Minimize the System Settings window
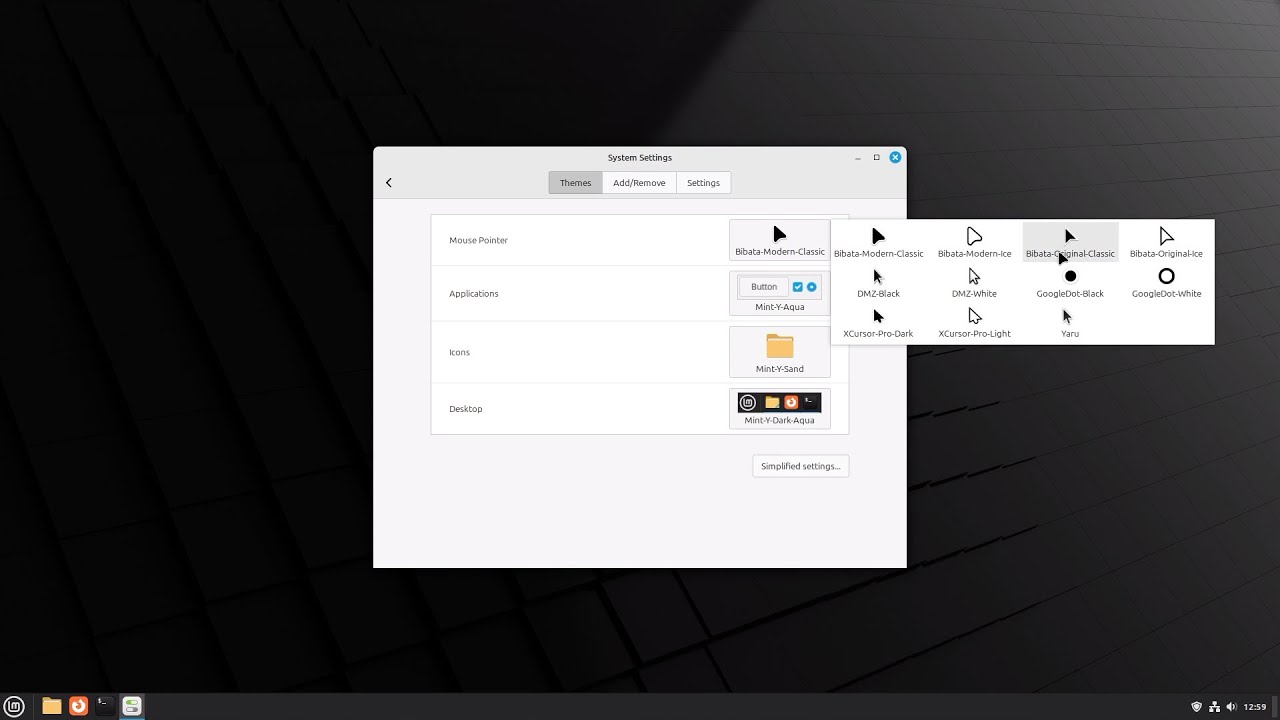 point(858,157)
